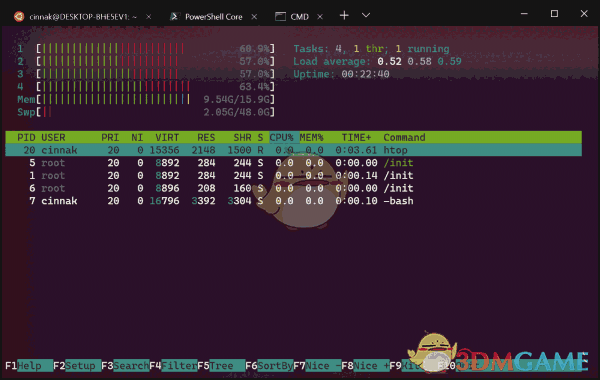This screenshot has width=600, height=380.
Task: Close the CMD tab
Action: point(320,17)
